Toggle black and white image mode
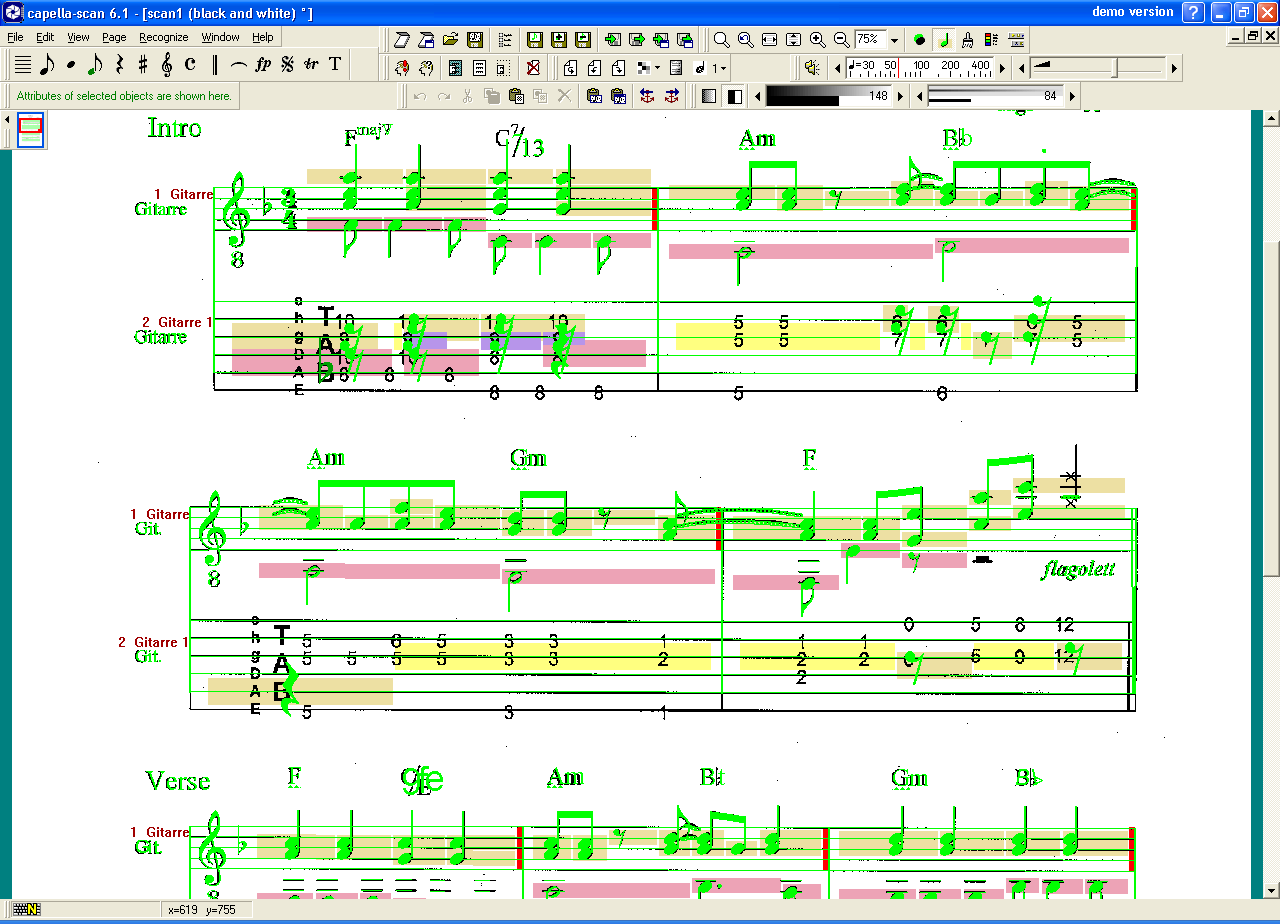 click(x=735, y=96)
